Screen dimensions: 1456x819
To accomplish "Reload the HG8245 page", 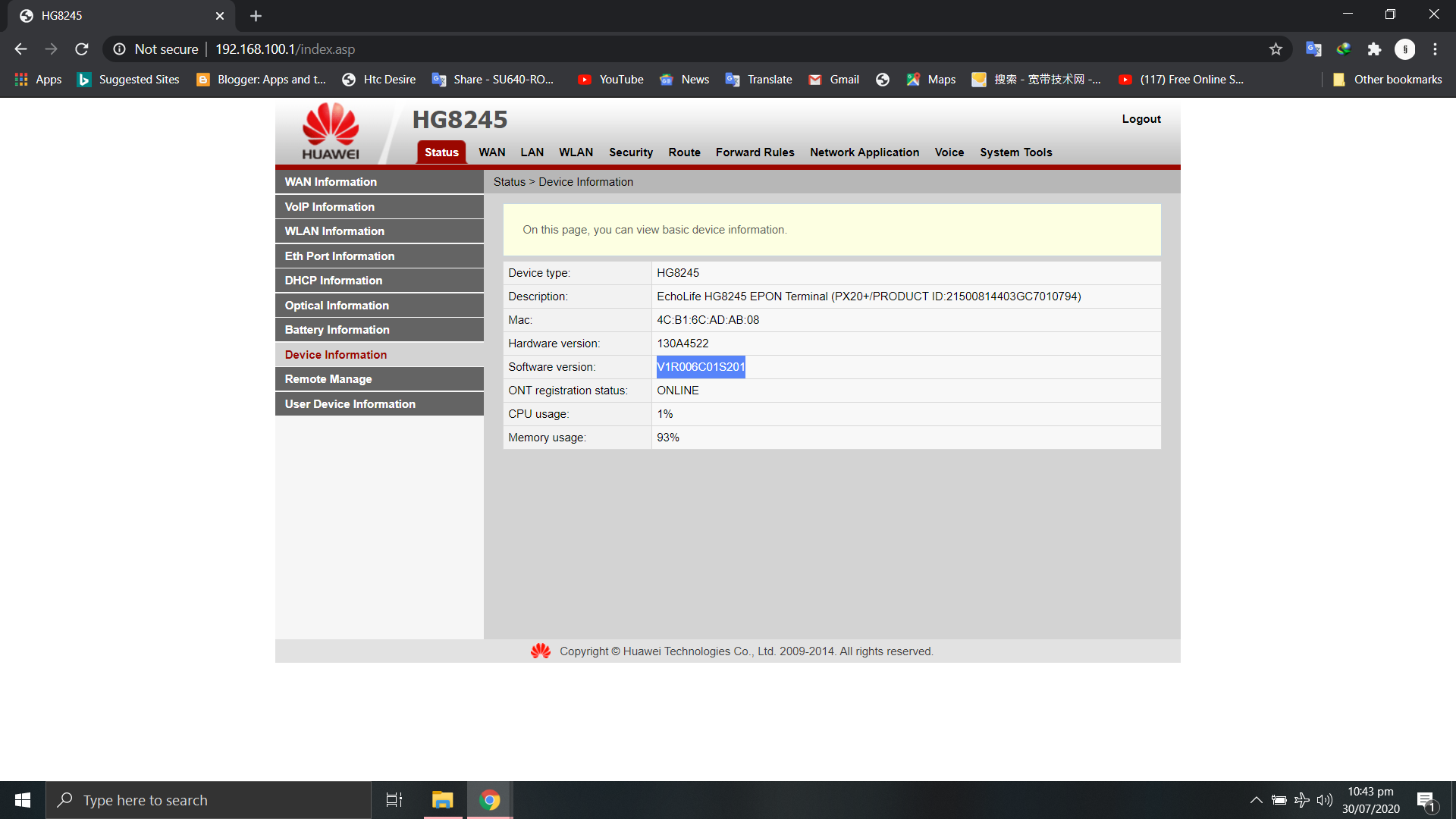I will [81, 49].
